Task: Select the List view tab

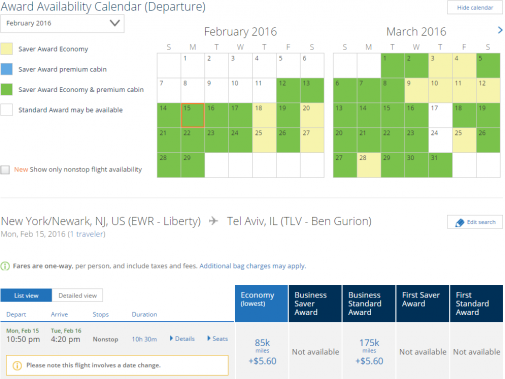Action: (26, 296)
